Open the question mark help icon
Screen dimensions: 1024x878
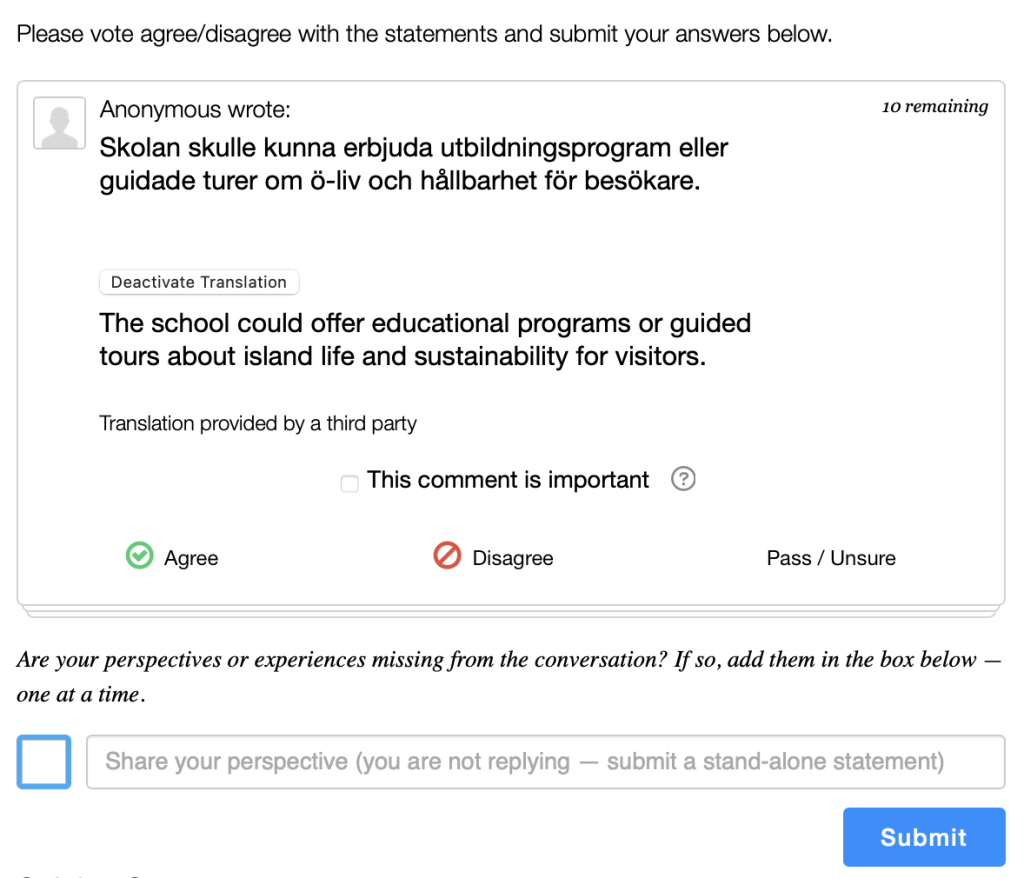pyautogui.click(x=683, y=479)
